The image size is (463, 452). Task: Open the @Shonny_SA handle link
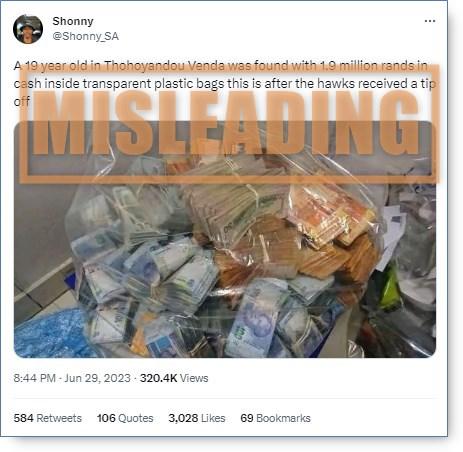pos(85,36)
